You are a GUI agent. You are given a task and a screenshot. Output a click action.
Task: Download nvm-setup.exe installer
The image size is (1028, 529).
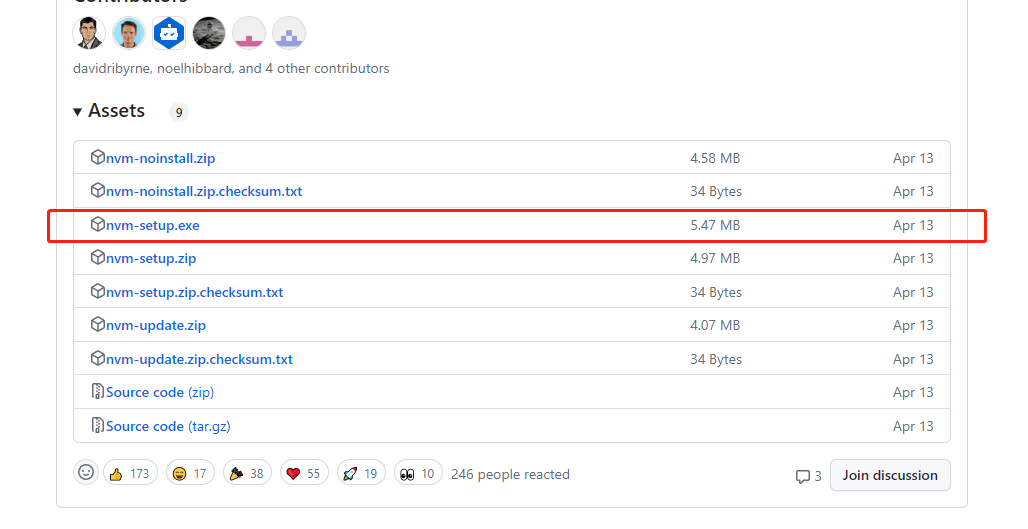coord(152,225)
